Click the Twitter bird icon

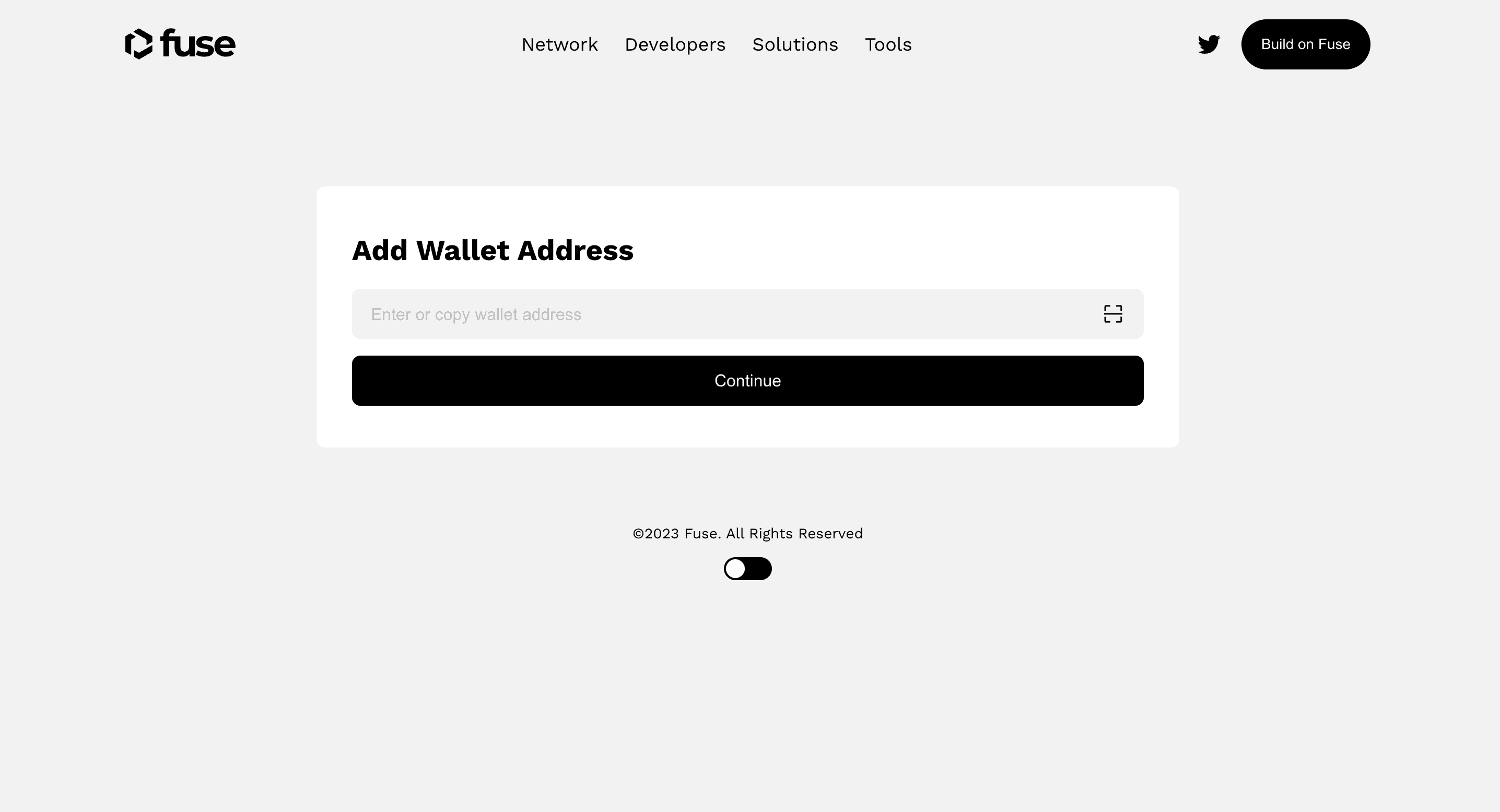(x=1209, y=44)
